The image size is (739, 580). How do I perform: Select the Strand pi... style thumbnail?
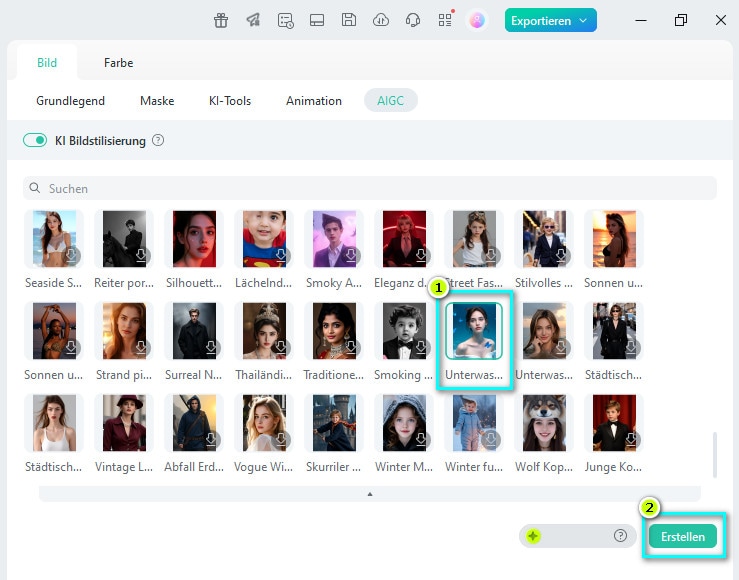124,331
